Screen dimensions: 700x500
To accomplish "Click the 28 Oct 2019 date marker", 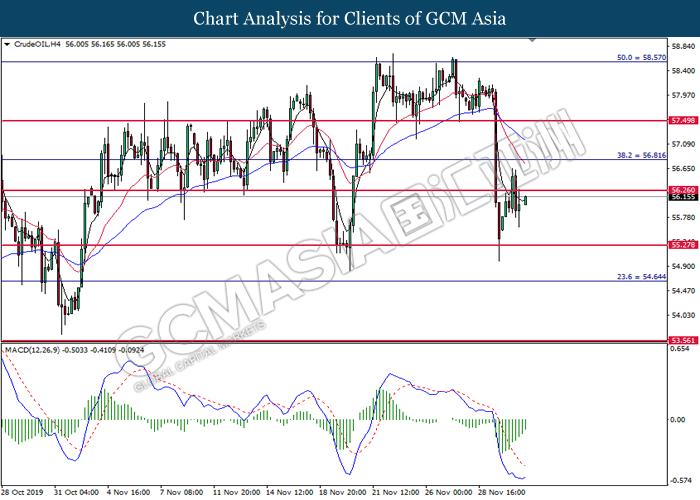I will tap(22, 492).
